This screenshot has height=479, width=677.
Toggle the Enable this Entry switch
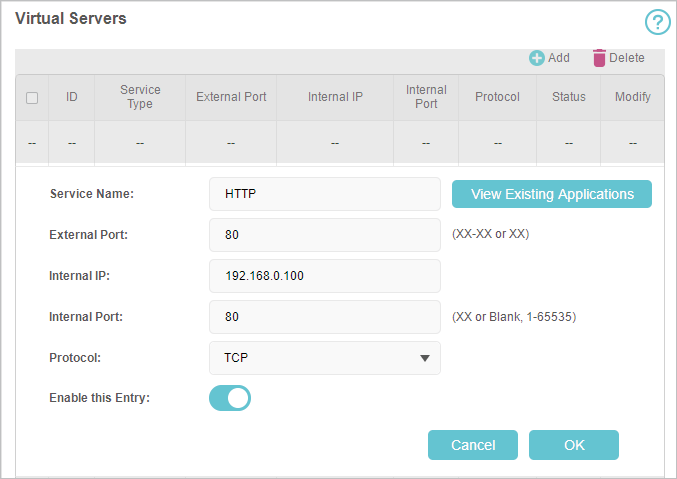230,398
